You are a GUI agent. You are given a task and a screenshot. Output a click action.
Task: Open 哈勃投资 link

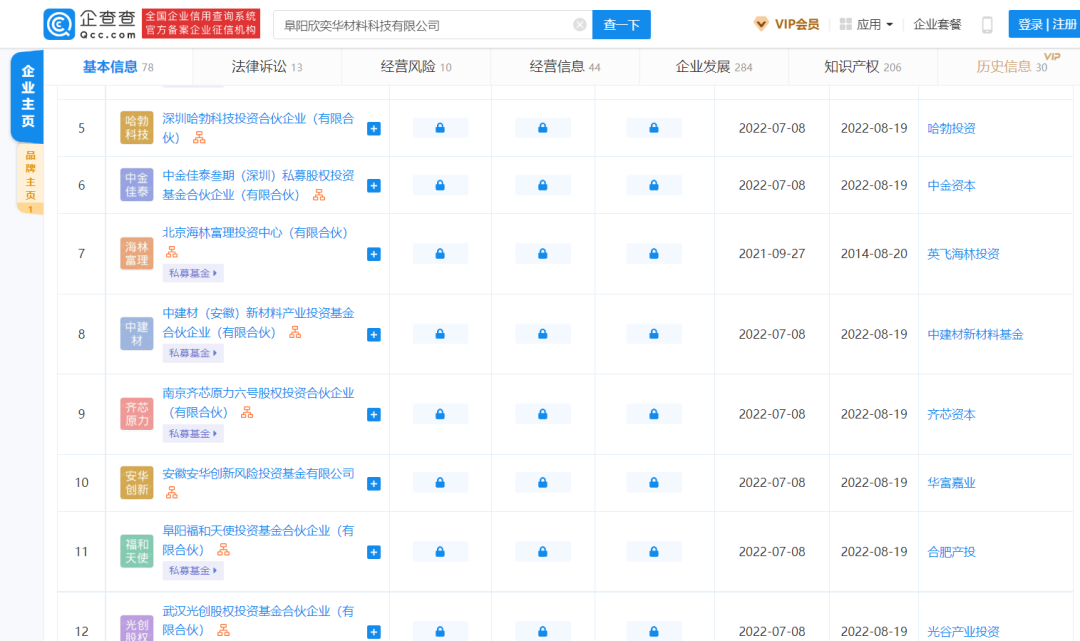coord(951,129)
